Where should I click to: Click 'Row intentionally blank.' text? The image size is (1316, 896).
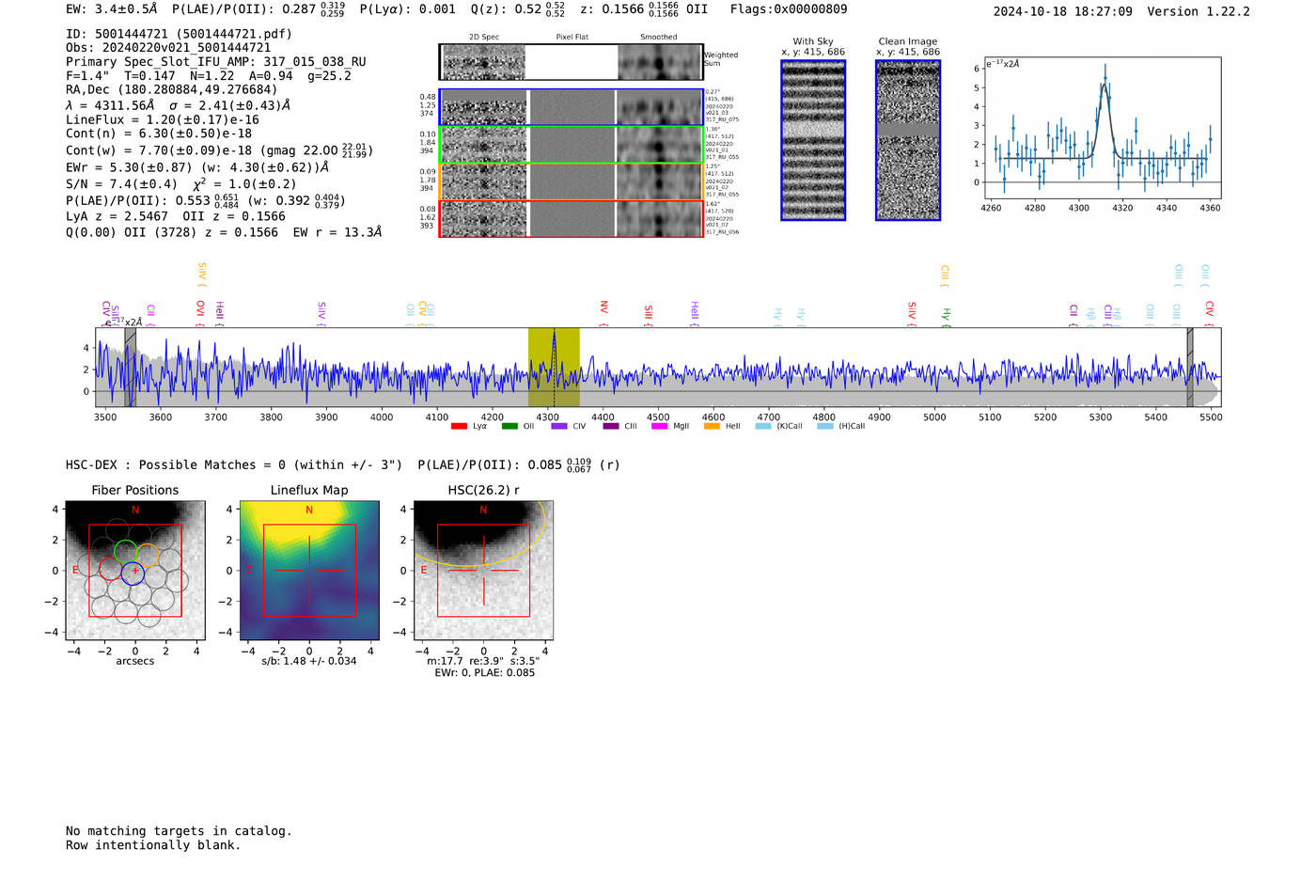coord(153,845)
